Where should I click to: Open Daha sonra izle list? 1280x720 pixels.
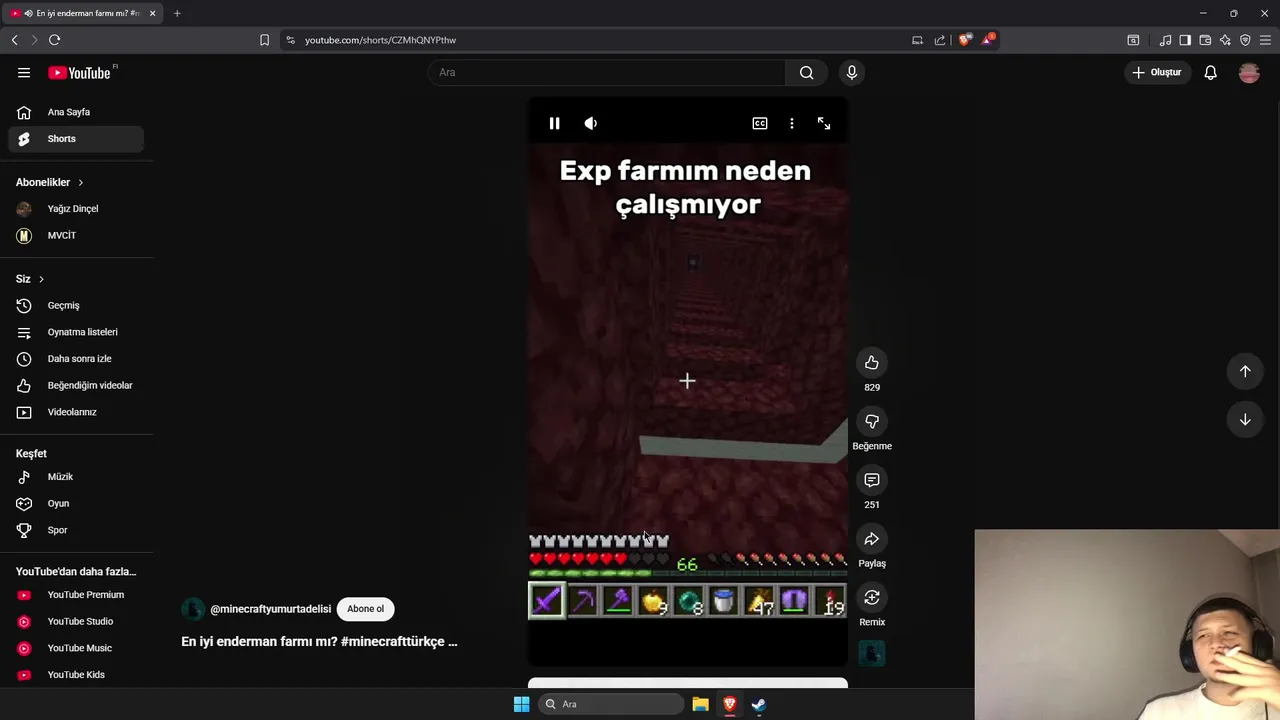coord(76,359)
